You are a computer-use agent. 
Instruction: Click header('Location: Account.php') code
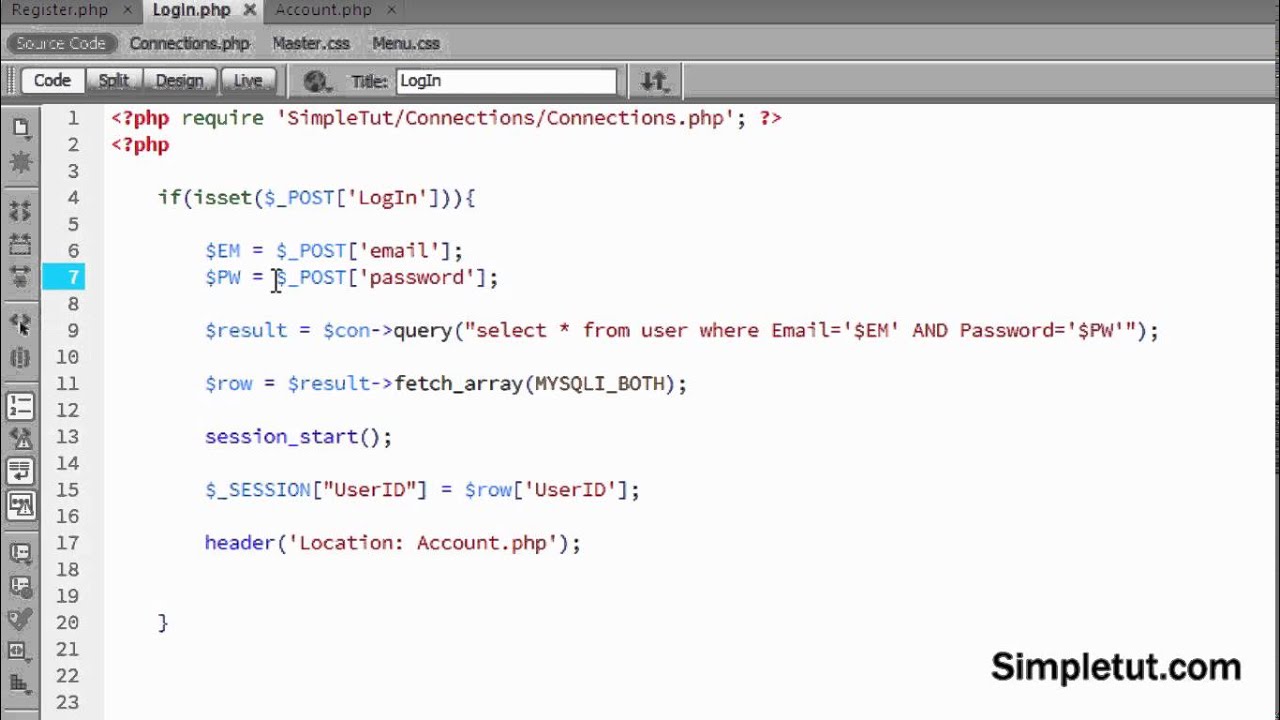point(387,542)
